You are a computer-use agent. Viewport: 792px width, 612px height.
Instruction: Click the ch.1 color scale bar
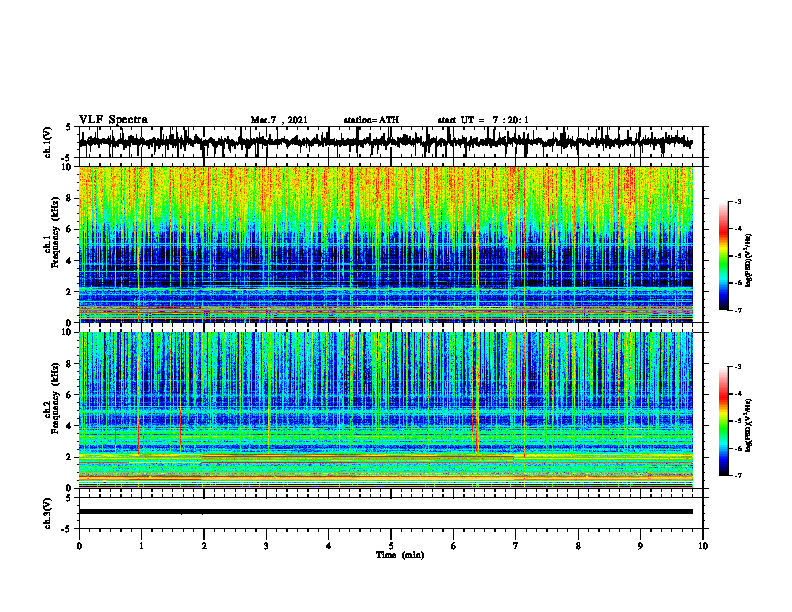724,256
